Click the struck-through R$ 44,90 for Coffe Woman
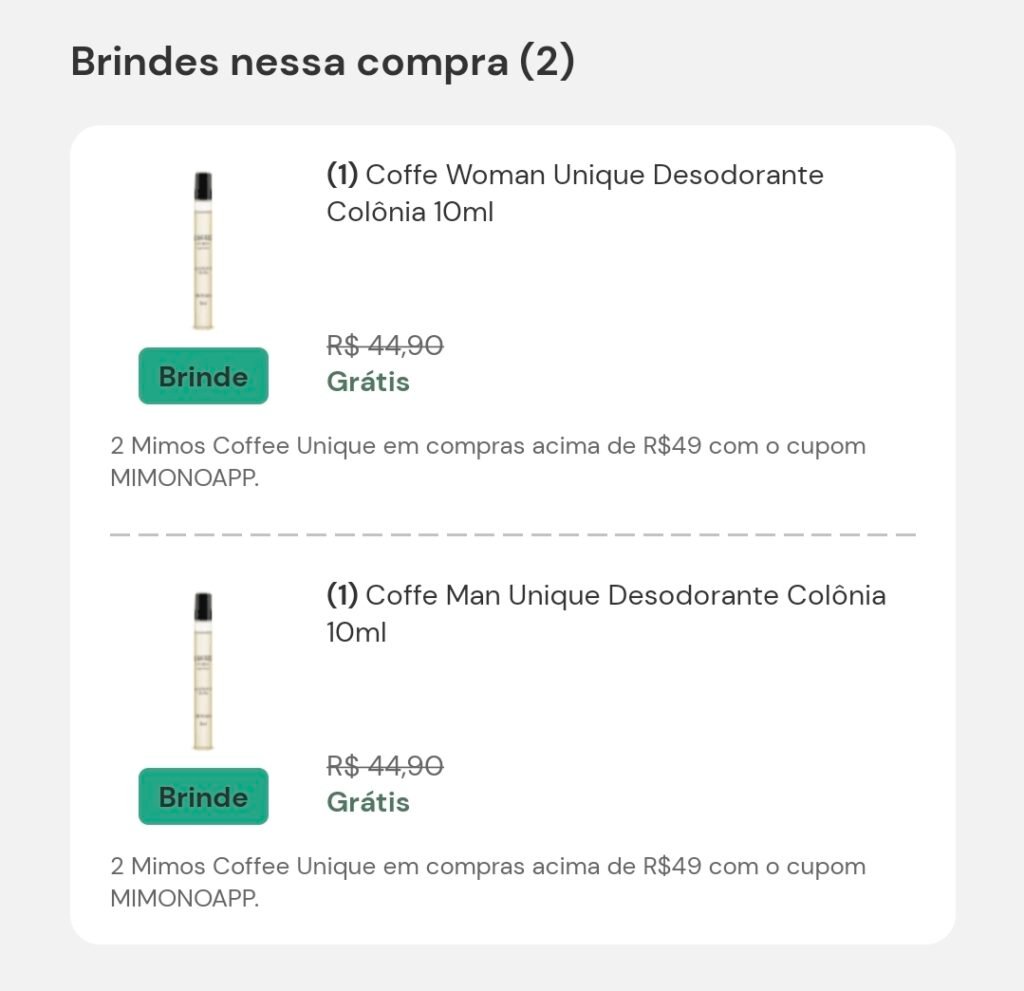The width and height of the screenshot is (1024, 991). coord(385,346)
